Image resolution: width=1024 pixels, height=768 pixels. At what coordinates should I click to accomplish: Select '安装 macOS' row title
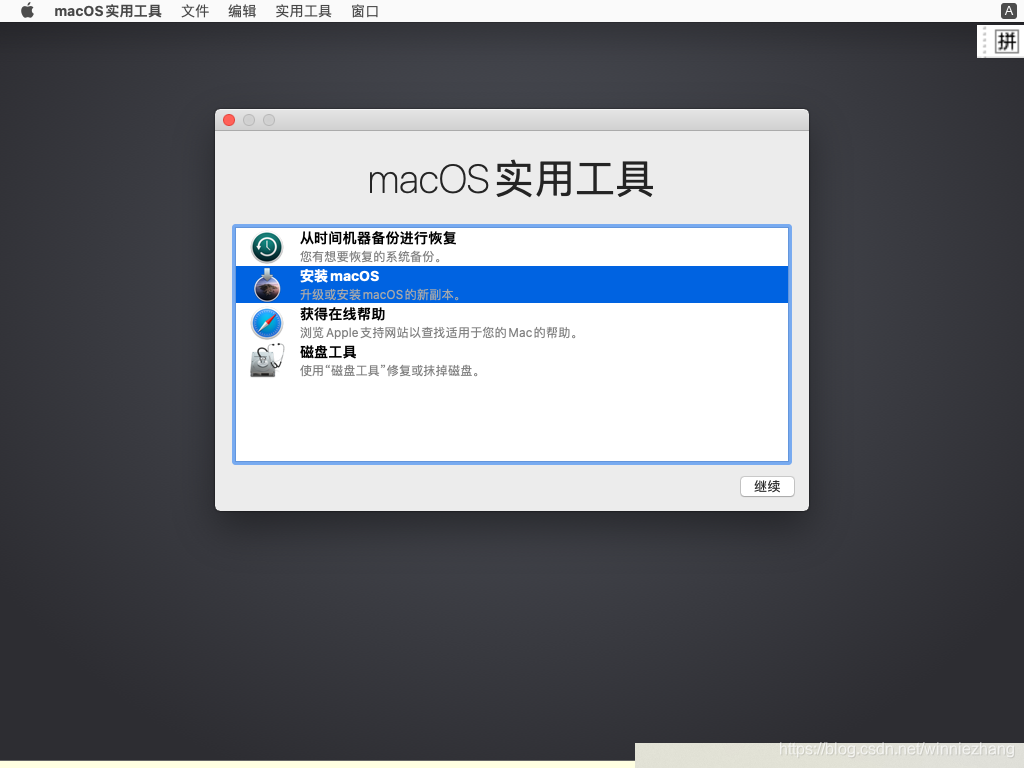point(340,276)
